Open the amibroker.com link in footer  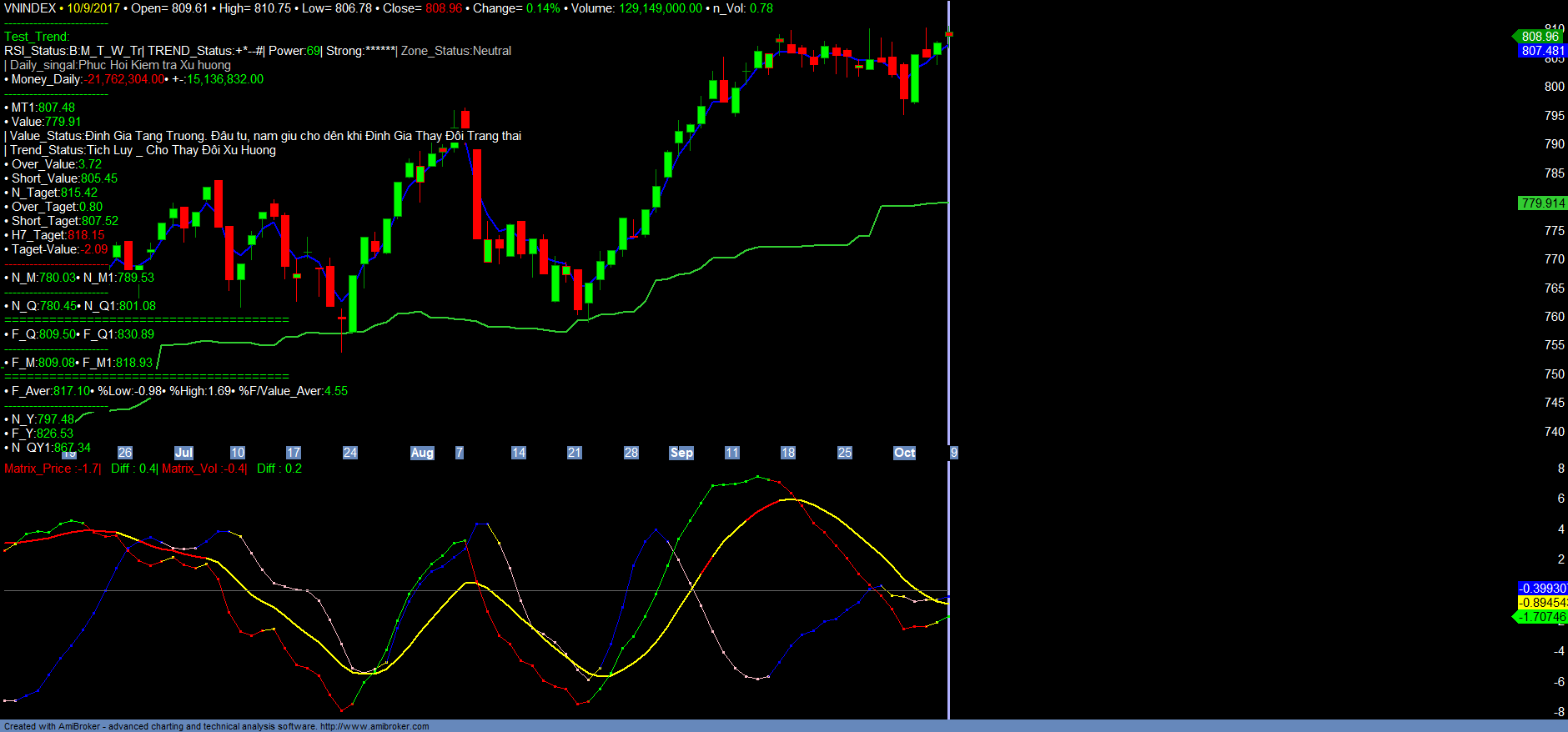tap(374, 726)
